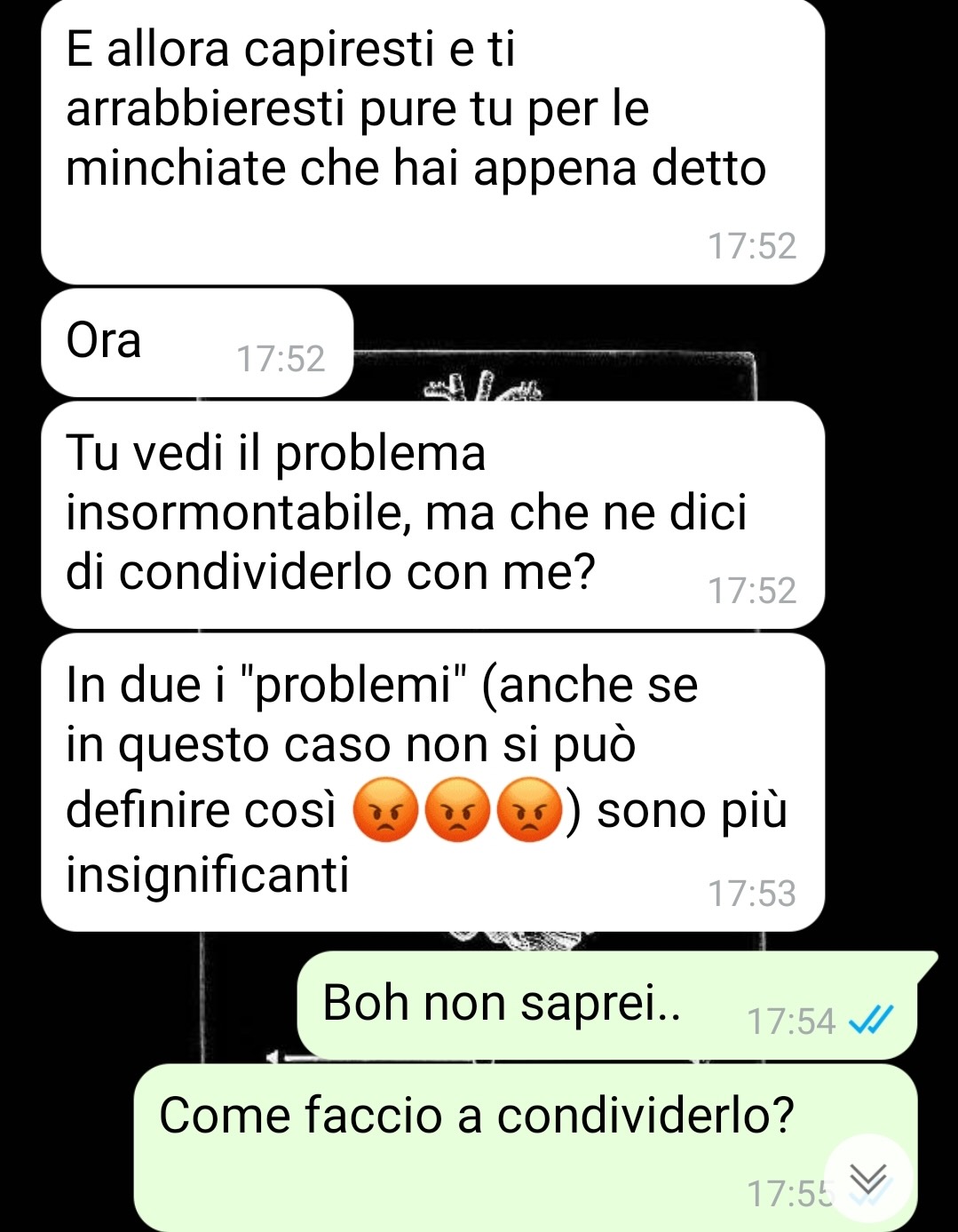
Task: Select the last angry face emoji
Action: 529,809
